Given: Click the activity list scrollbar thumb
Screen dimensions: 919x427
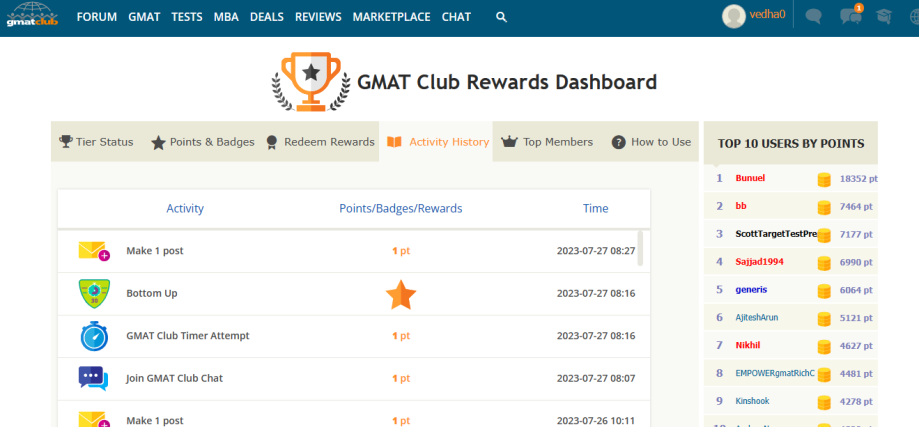Looking at the screenshot, I should (640, 248).
